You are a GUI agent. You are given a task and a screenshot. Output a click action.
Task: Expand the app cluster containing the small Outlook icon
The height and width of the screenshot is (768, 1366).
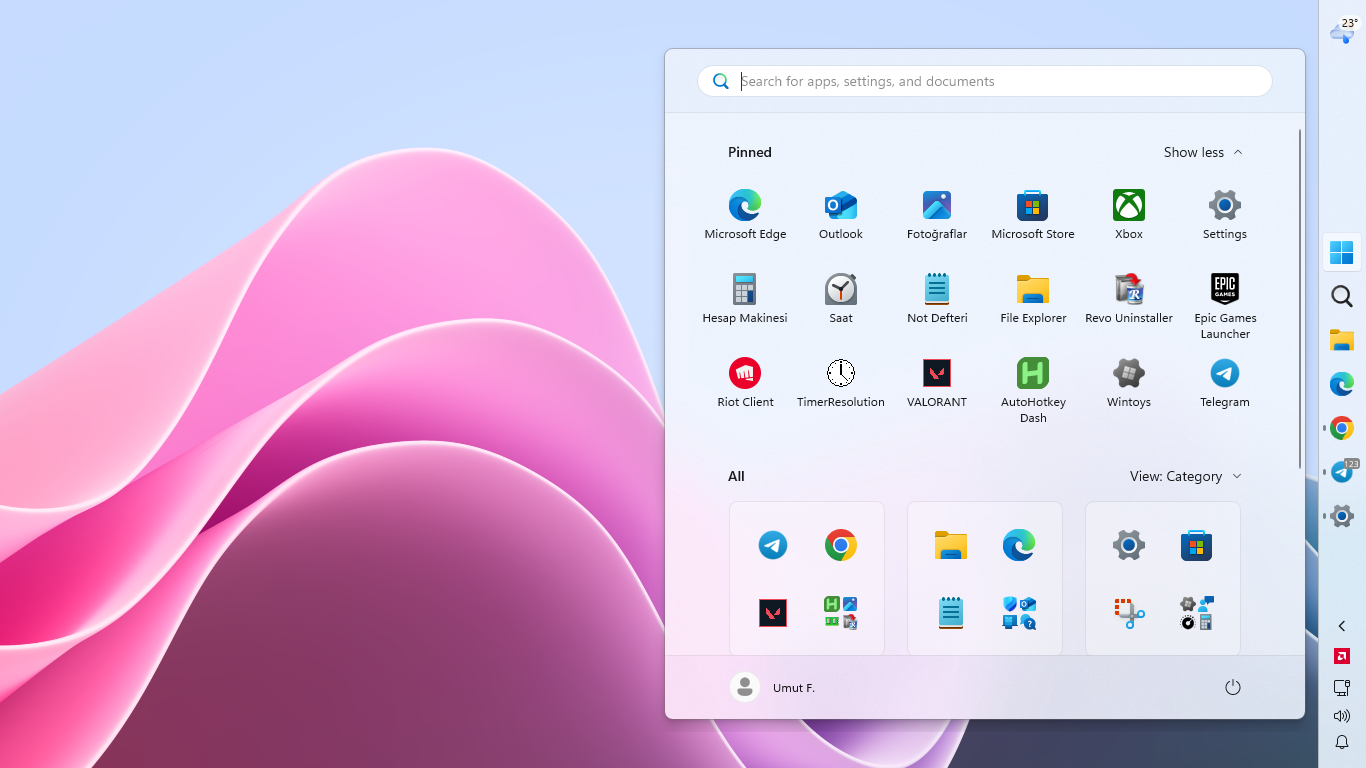1019,613
